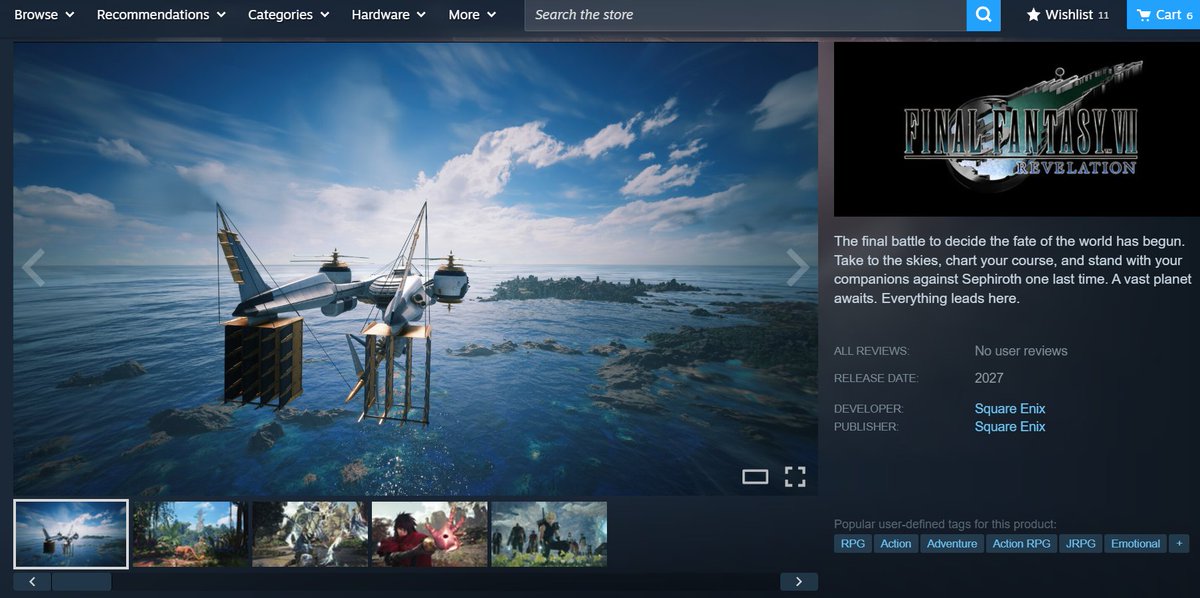Select the jungle scene thumbnail
The width and height of the screenshot is (1200, 598).
click(190, 534)
